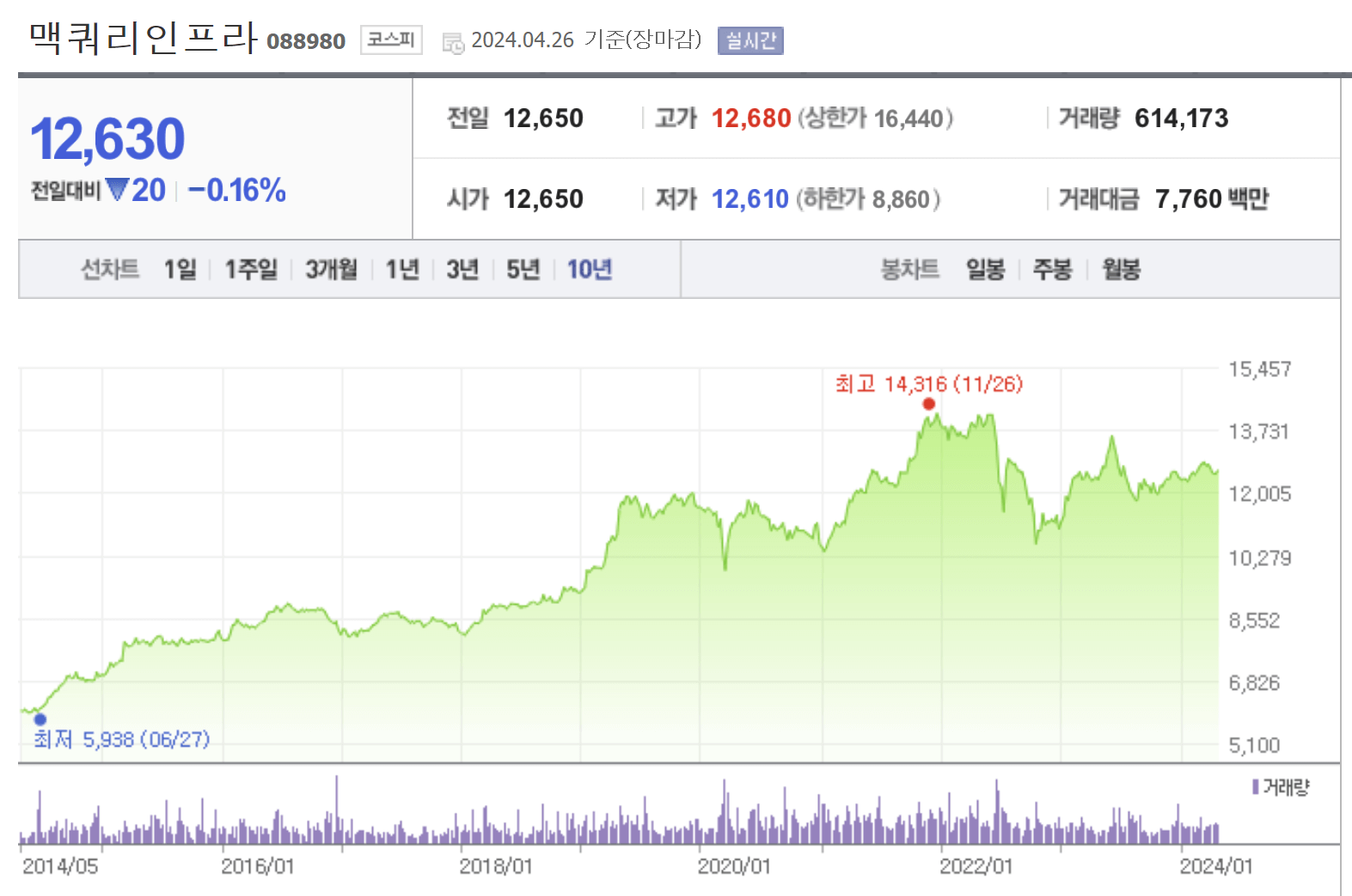Click the 고가 value 12,680
Screen dimensions: 1352x896
pos(751,118)
